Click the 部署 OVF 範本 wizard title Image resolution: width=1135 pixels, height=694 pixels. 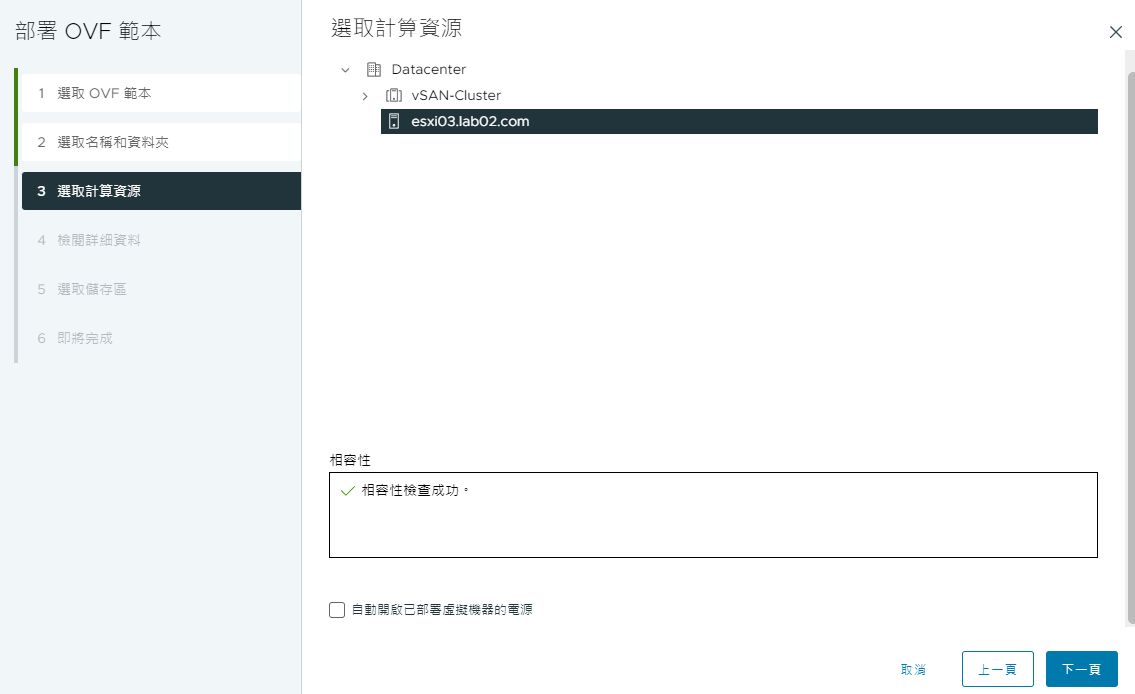[88, 31]
